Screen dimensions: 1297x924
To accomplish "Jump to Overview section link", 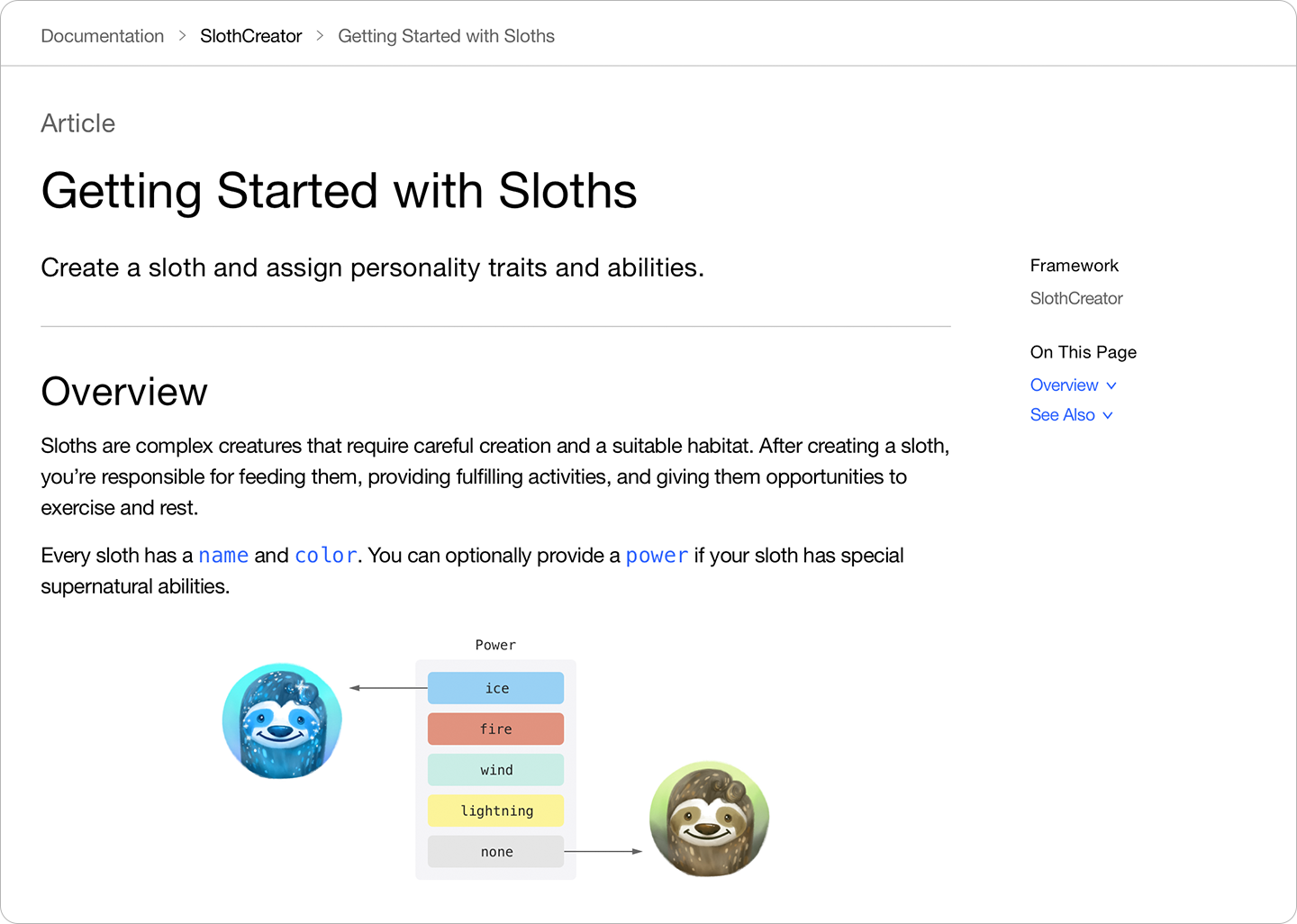I will point(1065,385).
